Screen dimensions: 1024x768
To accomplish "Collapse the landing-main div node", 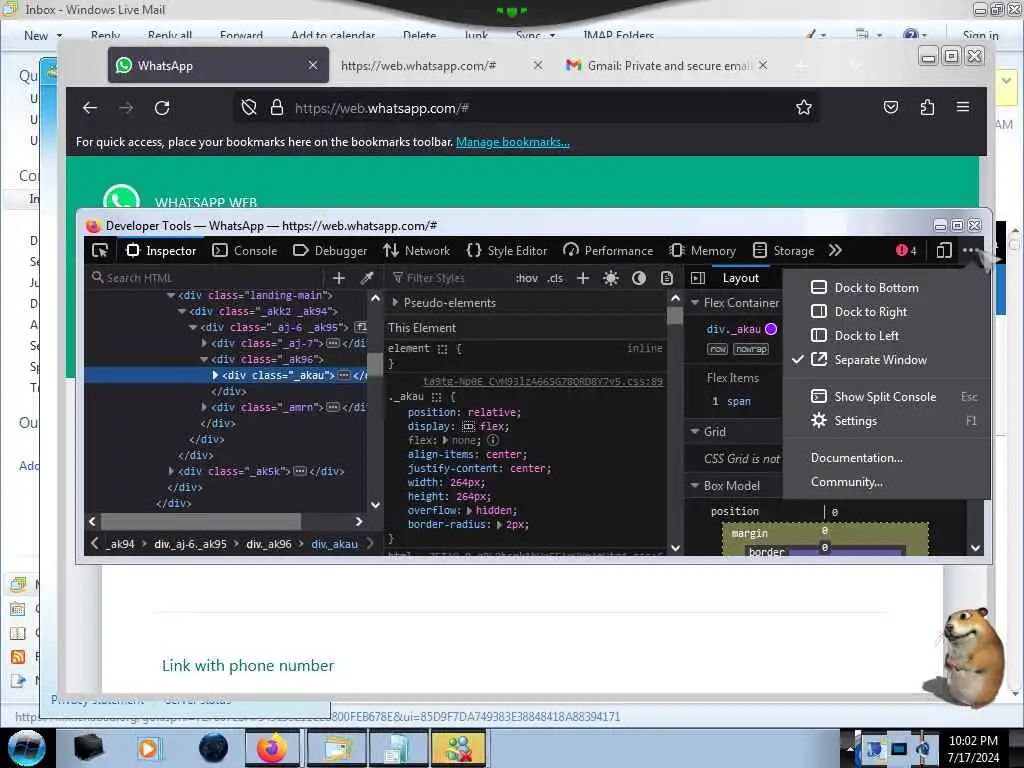I will click(x=170, y=295).
